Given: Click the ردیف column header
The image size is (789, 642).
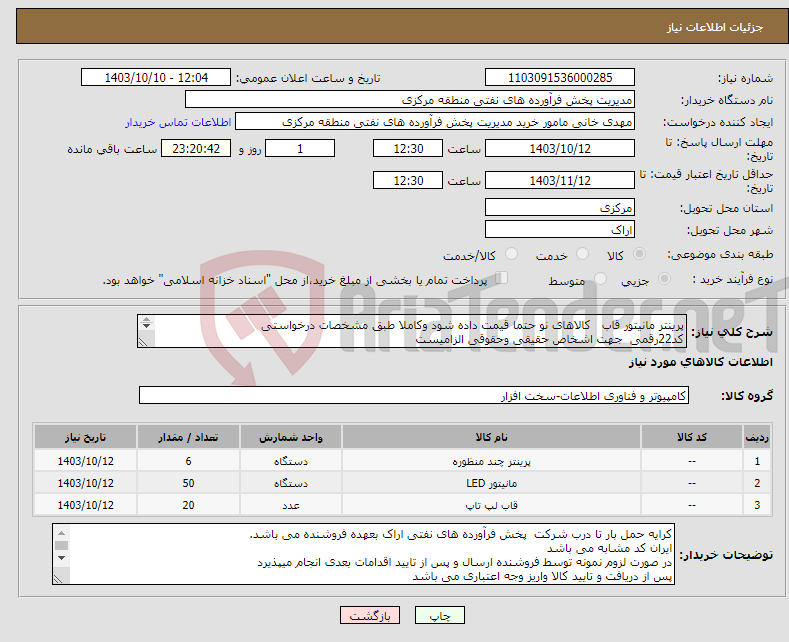Looking at the screenshot, I should click(757, 437).
